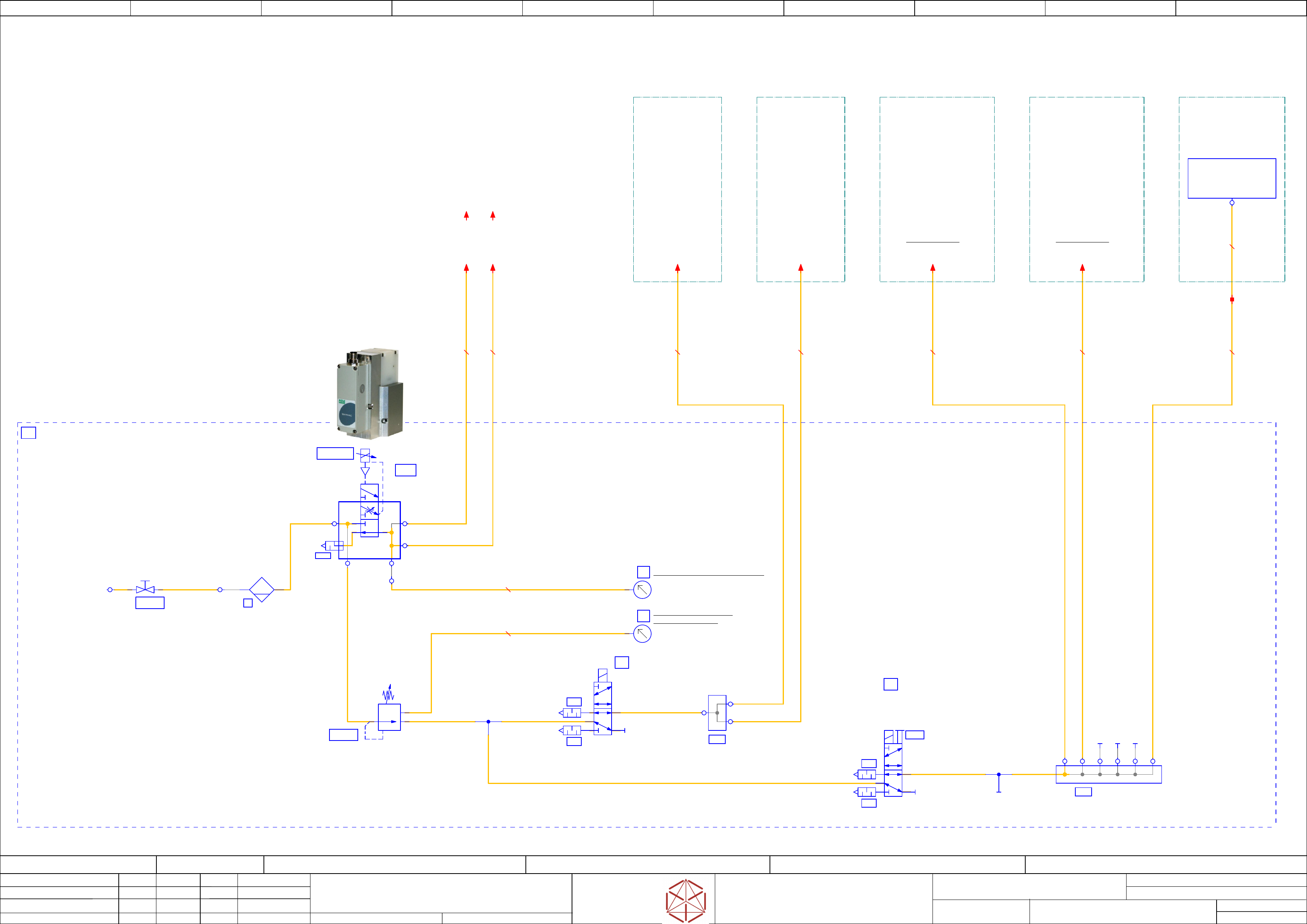Click the product photo of the proportional valve
Viewport: 1307px width, 924px height.
[x=370, y=393]
